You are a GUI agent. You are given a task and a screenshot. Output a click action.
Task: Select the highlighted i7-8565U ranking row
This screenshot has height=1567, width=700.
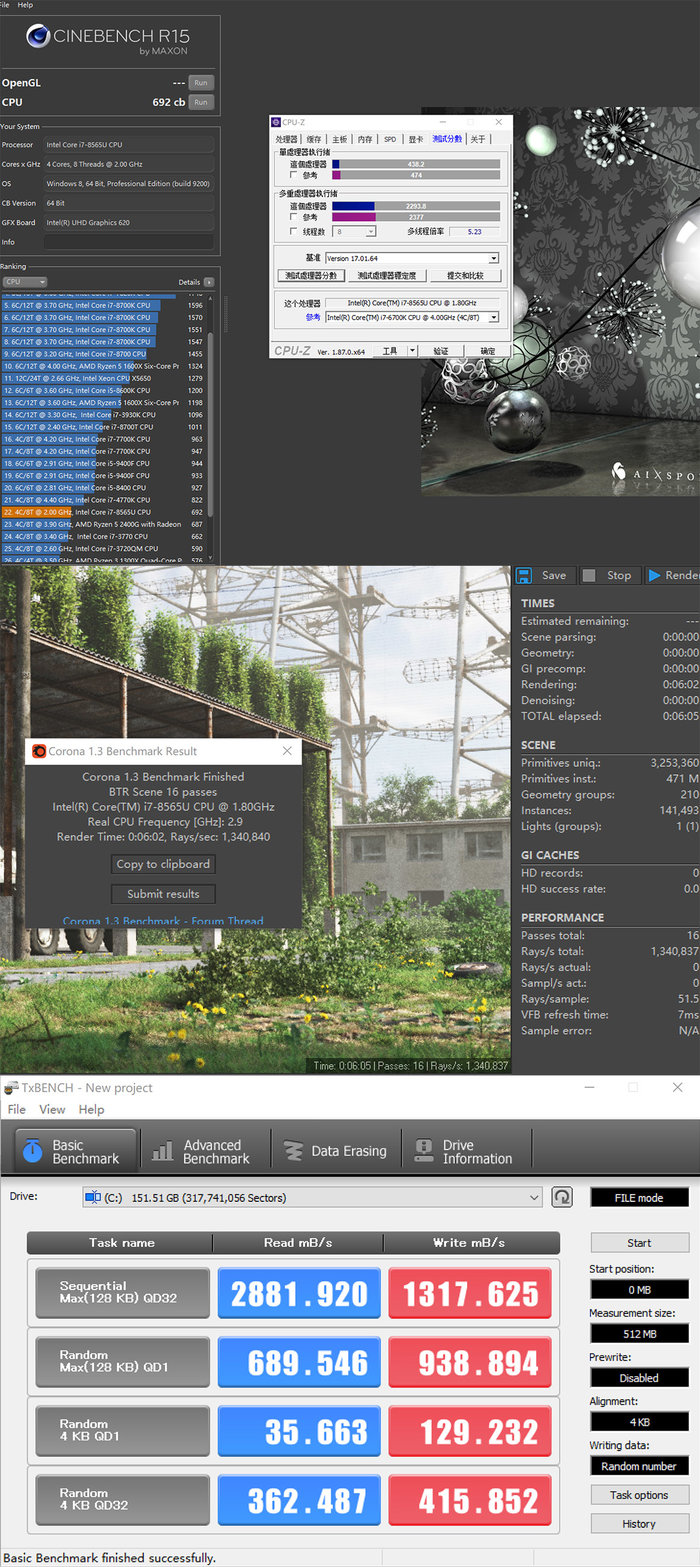104,512
